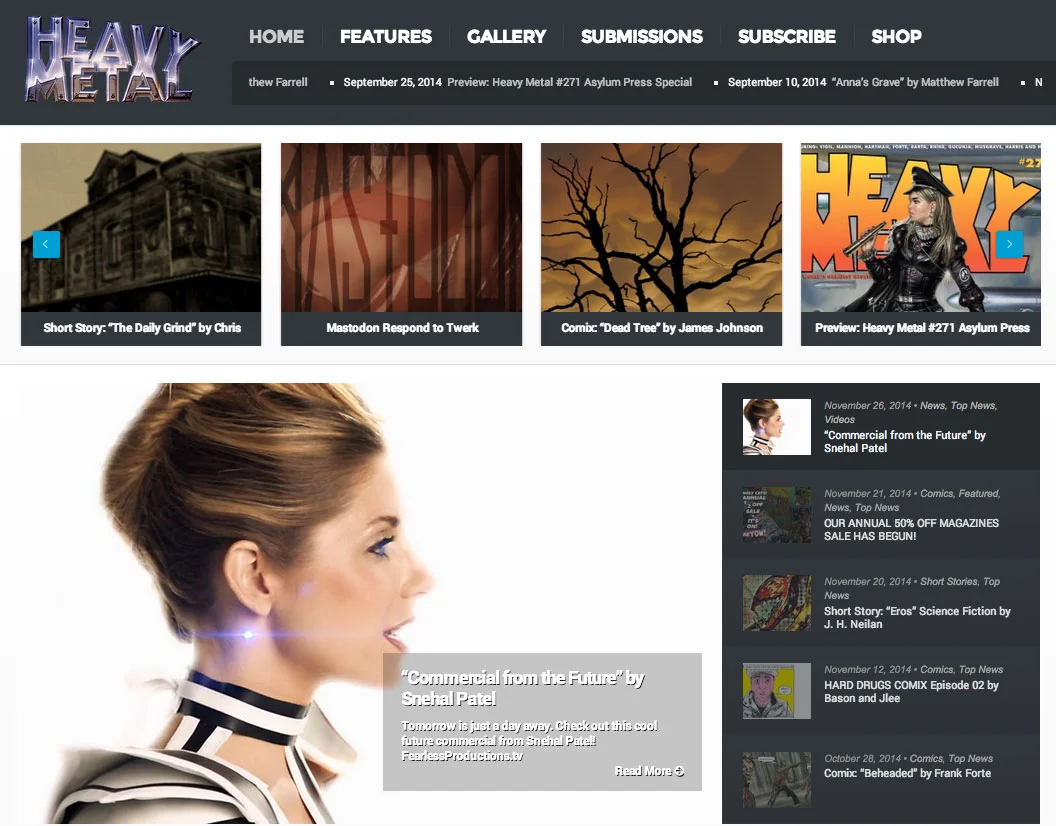Open Comix: "Beheaded" by Frank Forte link
Screen dimensions: 1056x826
point(907,773)
